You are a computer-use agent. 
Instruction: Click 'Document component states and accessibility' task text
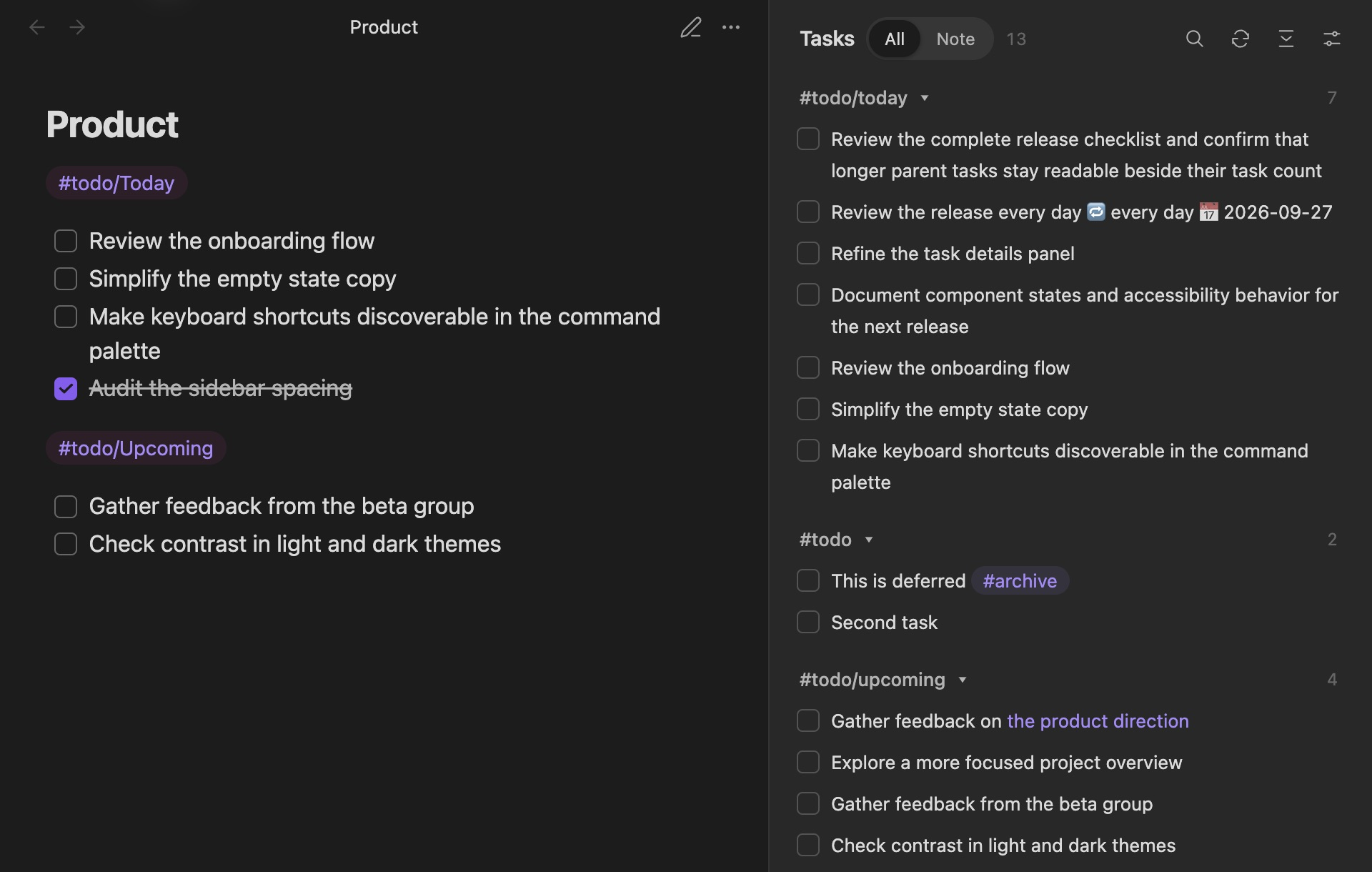click(1085, 310)
